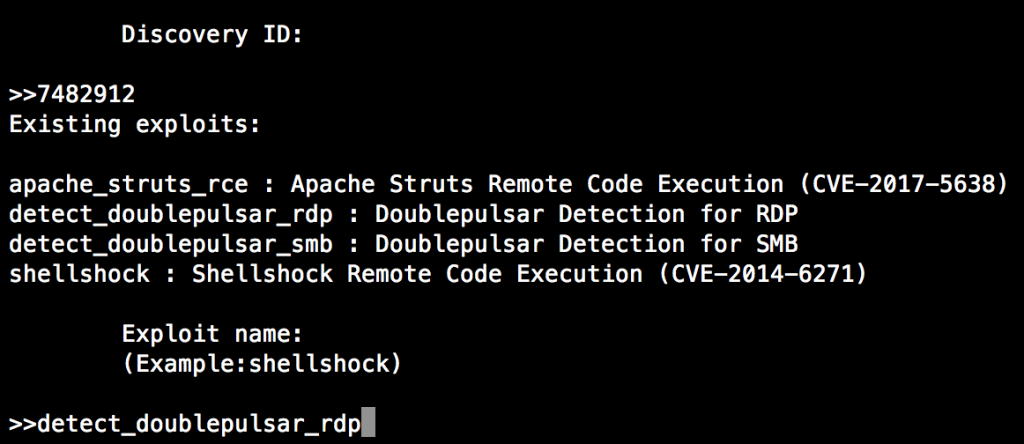The image size is (1024, 444).
Task: Click the Exploit name prompt label
Action: tap(212, 334)
